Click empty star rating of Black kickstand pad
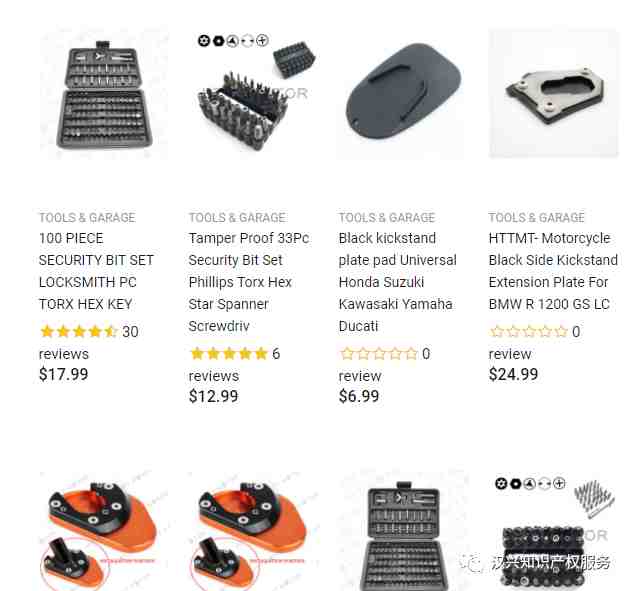The height and width of the screenshot is (591, 631). (x=379, y=354)
